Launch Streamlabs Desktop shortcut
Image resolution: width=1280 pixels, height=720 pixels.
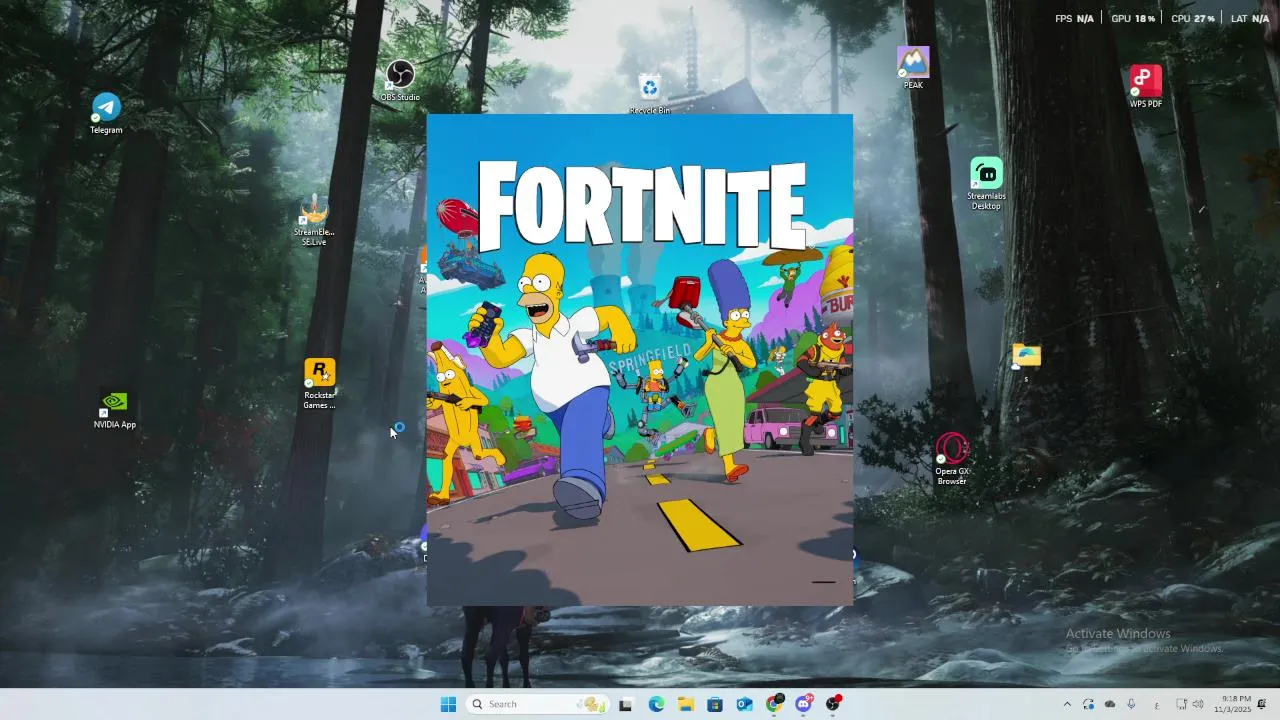(986, 184)
